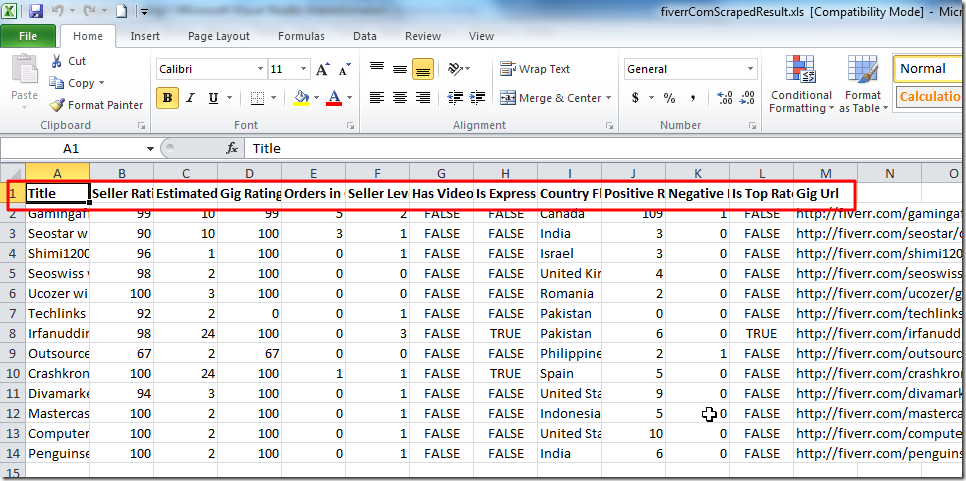Open the Calibri font name dropdown
The image size is (966, 481).
(x=261, y=69)
